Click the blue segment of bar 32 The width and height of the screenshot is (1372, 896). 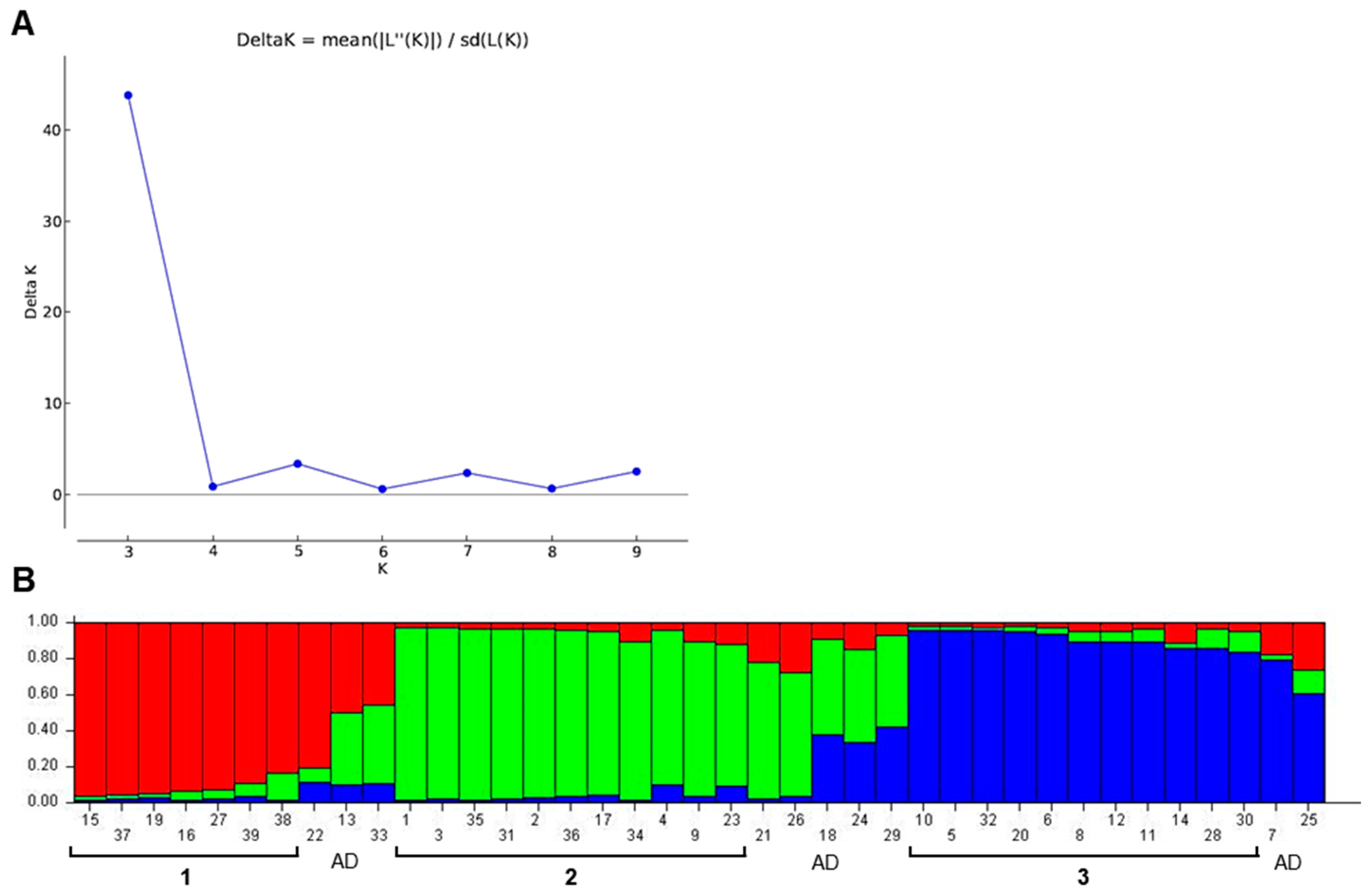click(x=987, y=715)
